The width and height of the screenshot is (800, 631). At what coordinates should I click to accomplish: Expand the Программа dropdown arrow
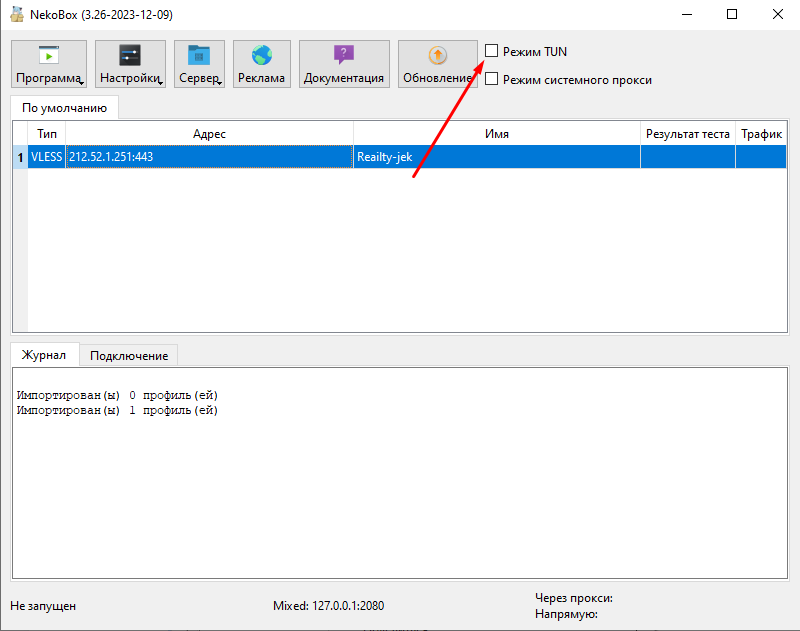[82, 83]
